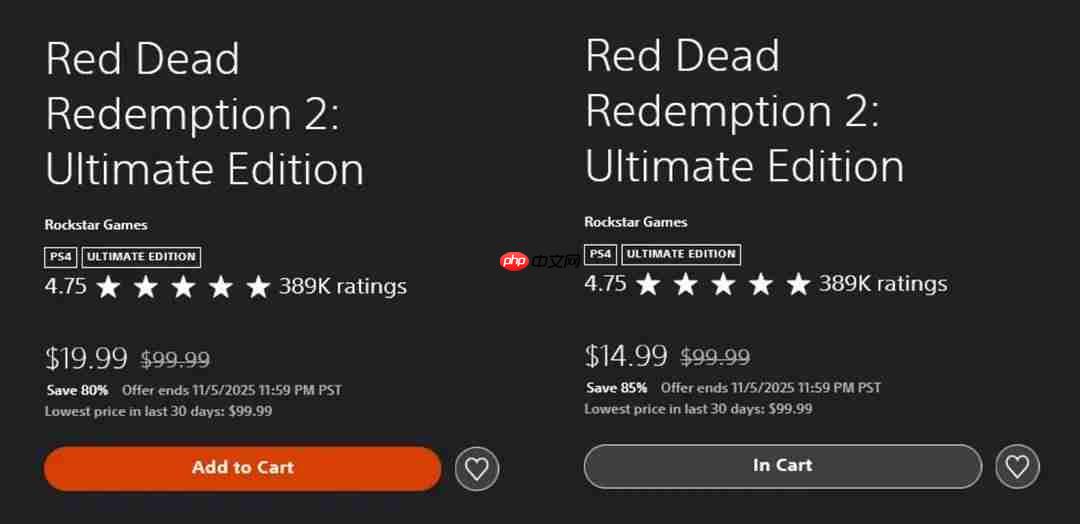The height and width of the screenshot is (524, 1080).
Task: Toggle the wishlist heart beside In Cart
Action: [x=1017, y=466]
